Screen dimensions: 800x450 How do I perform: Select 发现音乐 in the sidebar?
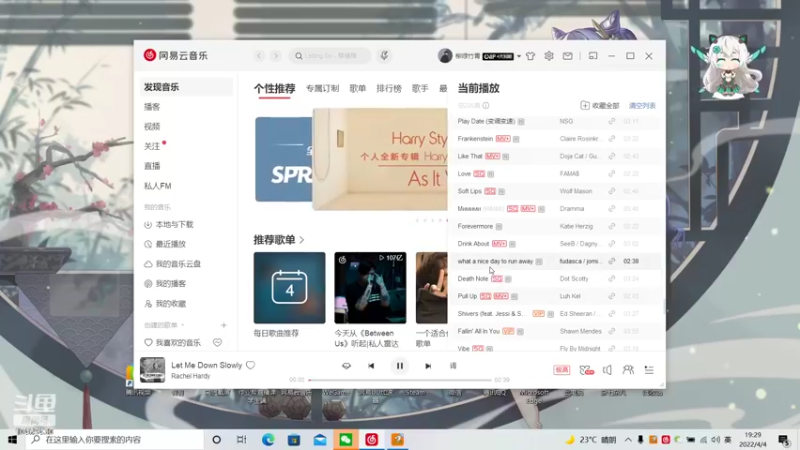point(187,87)
